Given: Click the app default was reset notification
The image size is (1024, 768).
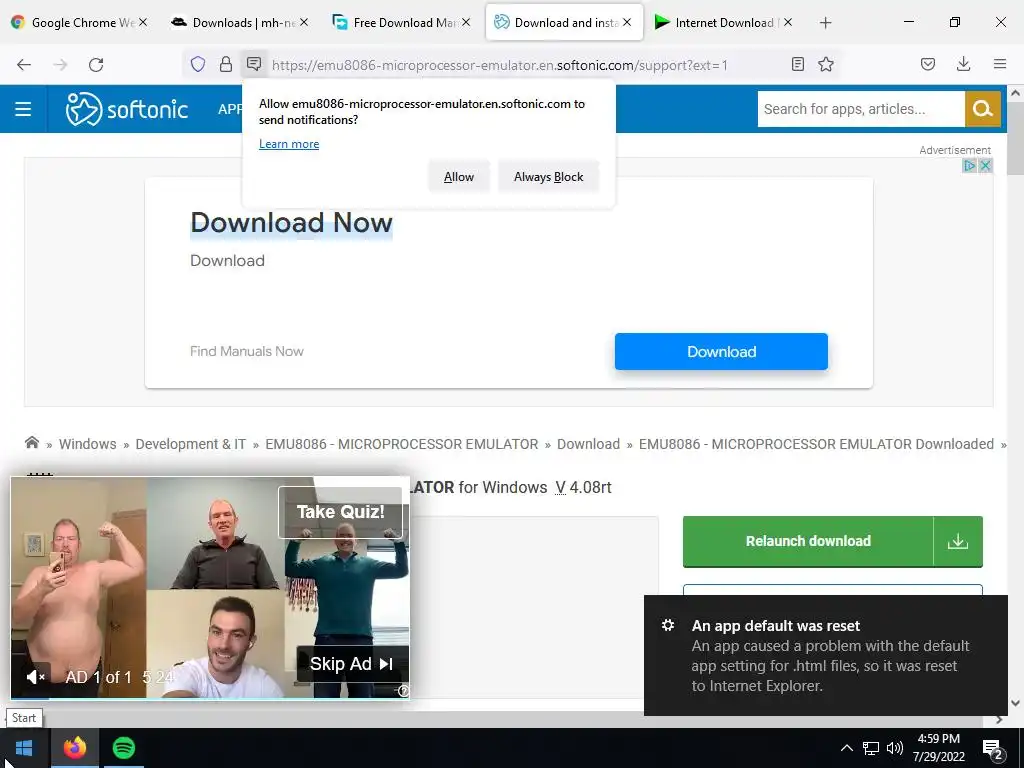Looking at the screenshot, I should (825, 656).
